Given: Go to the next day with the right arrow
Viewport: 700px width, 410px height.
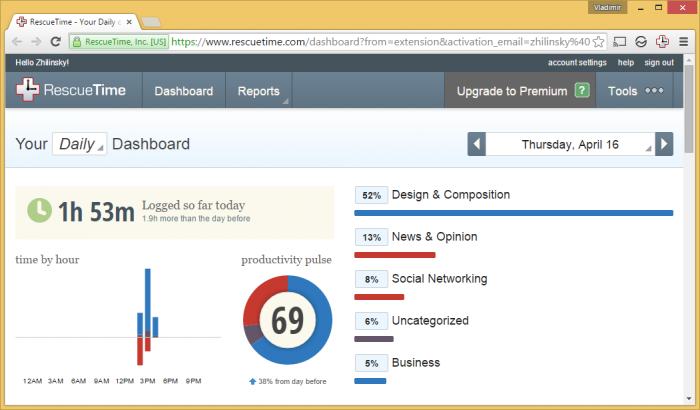Looking at the screenshot, I should click(x=664, y=144).
